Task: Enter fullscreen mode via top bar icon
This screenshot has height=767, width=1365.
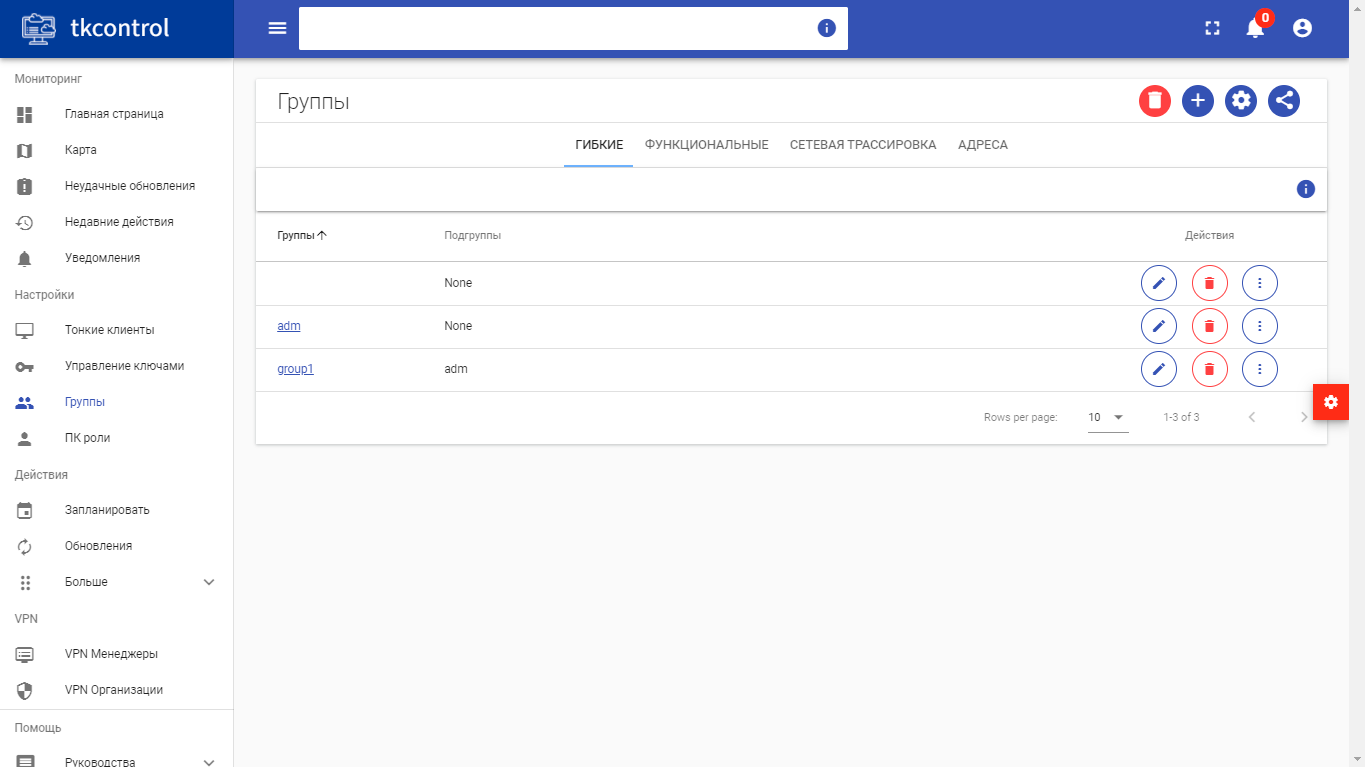Action: point(1213,28)
